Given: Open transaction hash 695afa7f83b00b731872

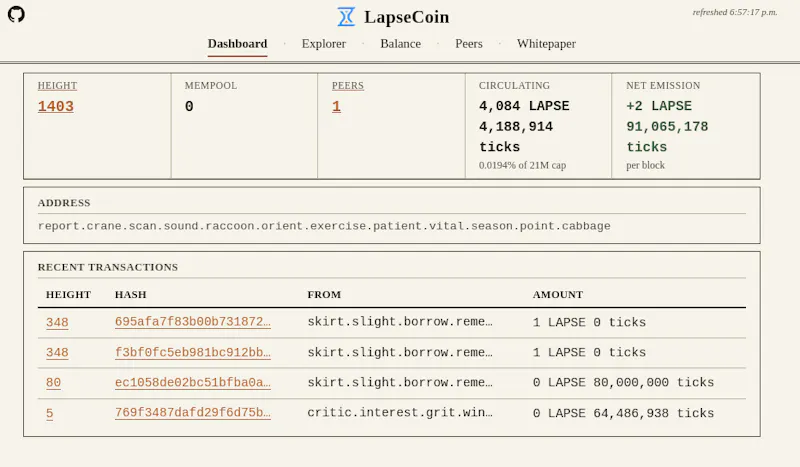Looking at the screenshot, I should pyautogui.click(x=193, y=322).
